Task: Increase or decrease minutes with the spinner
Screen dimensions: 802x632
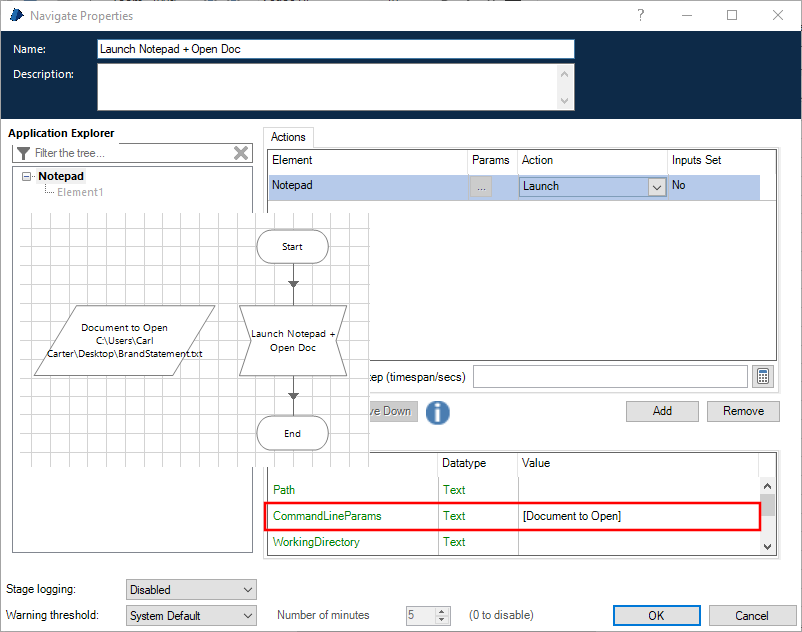Action: 442,616
